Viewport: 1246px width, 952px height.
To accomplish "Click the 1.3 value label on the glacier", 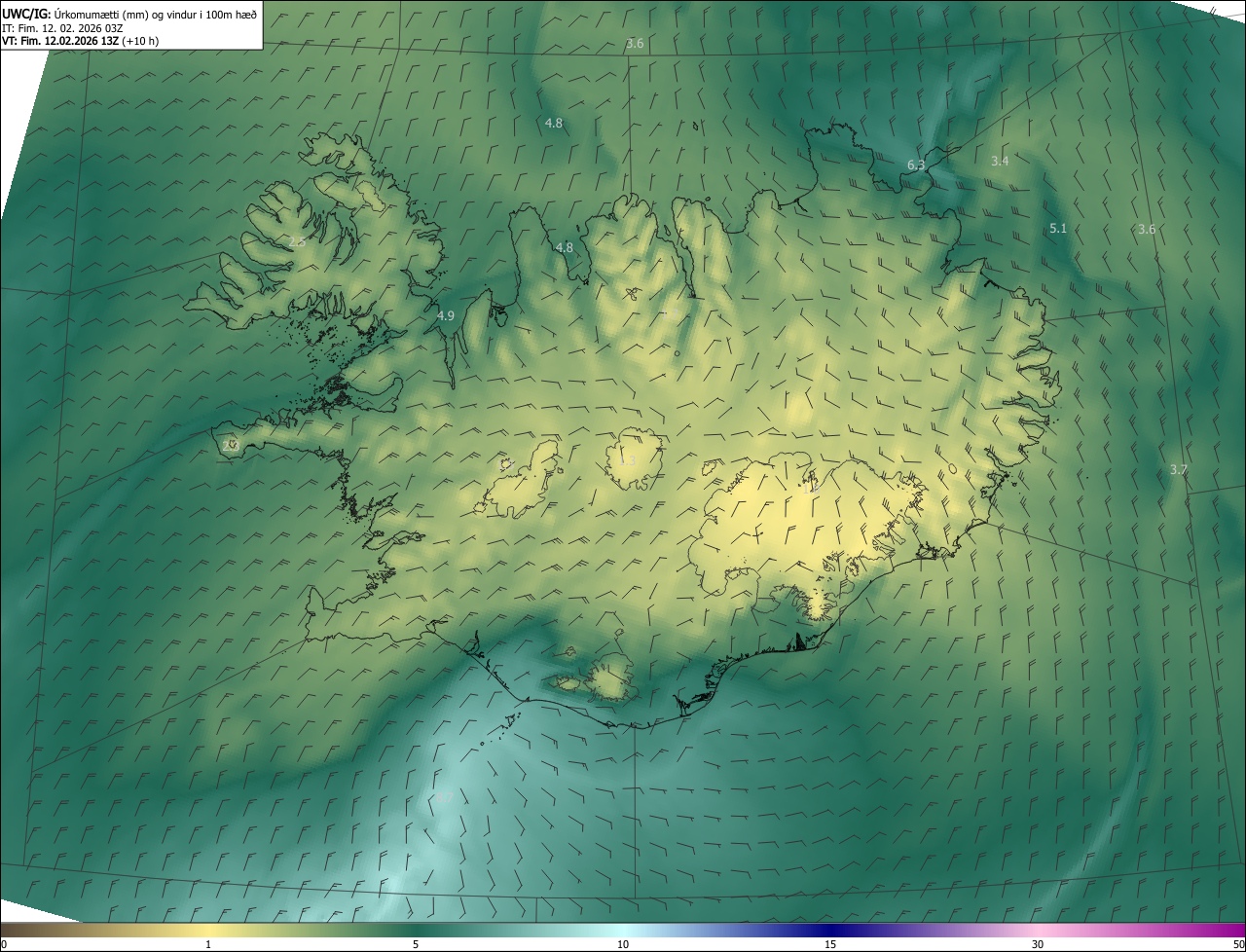I will coord(627,461).
